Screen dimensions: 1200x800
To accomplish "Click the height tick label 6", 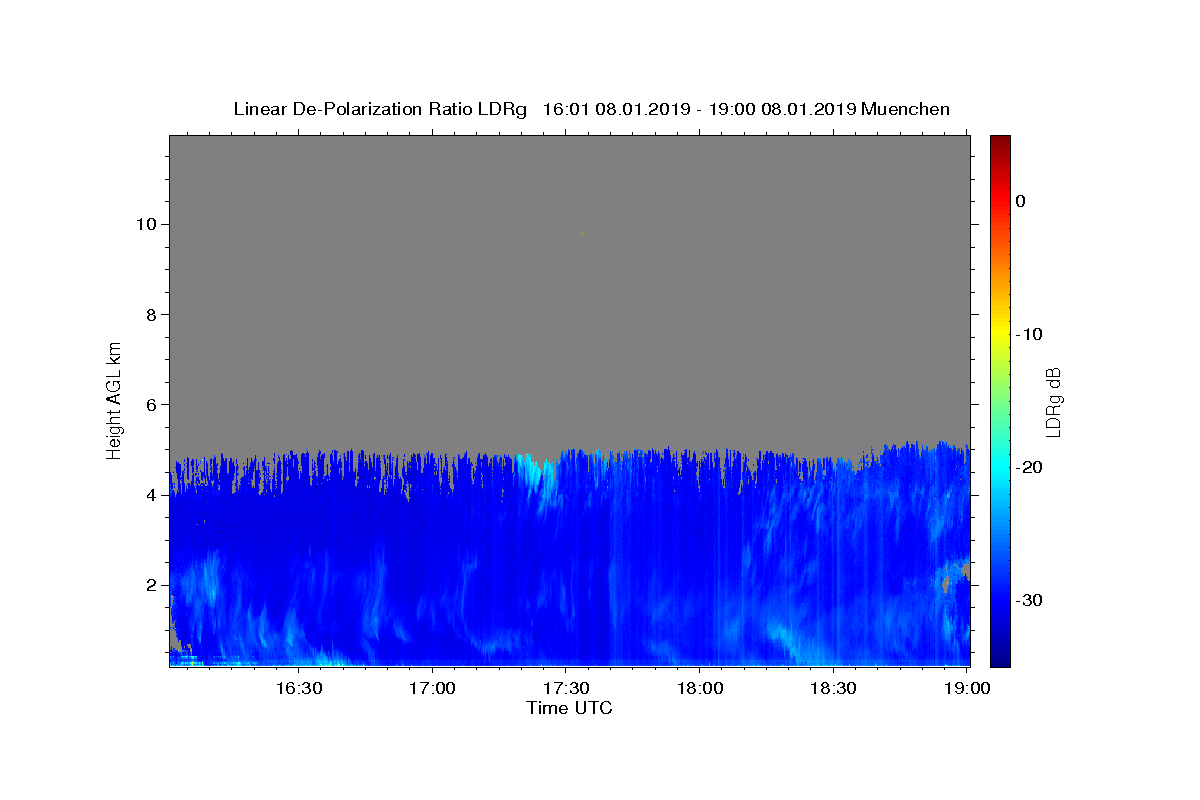I will pyautogui.click(x=153, y=404).
